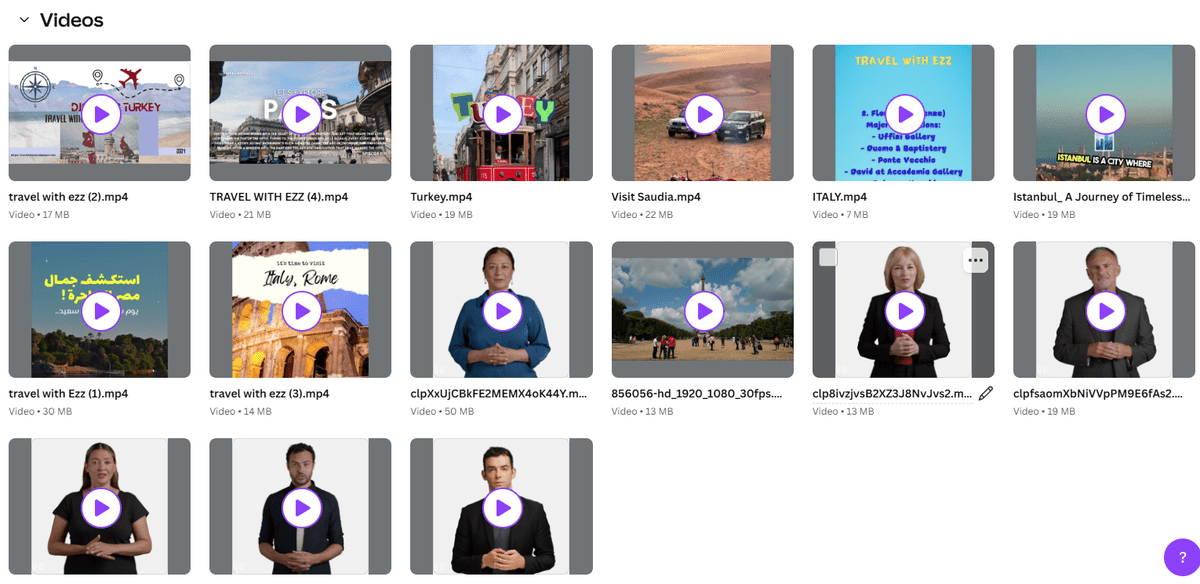Play the ITALY.mp4 video
This screenshot has height=584, width=1200.
pos(904,114)
